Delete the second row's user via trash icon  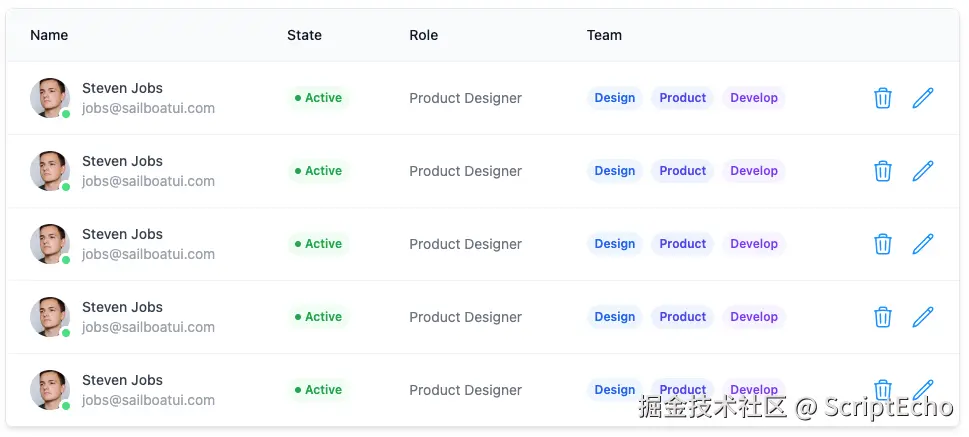(x=882, y=171)
